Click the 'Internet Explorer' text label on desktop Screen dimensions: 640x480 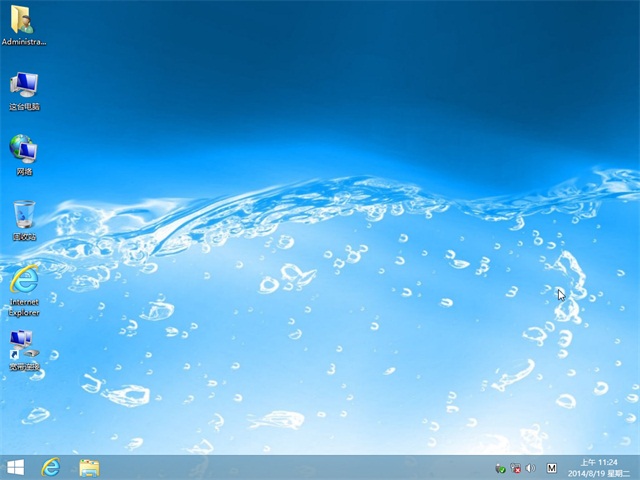click(x=24, y=306)
